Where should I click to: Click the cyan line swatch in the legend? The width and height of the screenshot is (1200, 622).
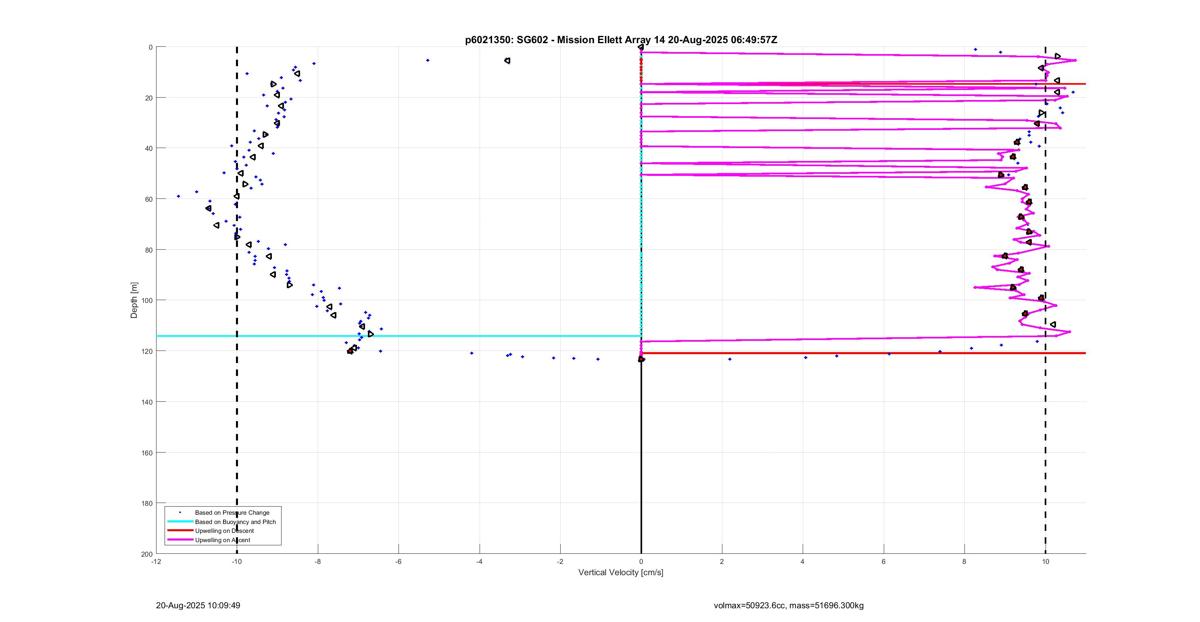point(179,521)
